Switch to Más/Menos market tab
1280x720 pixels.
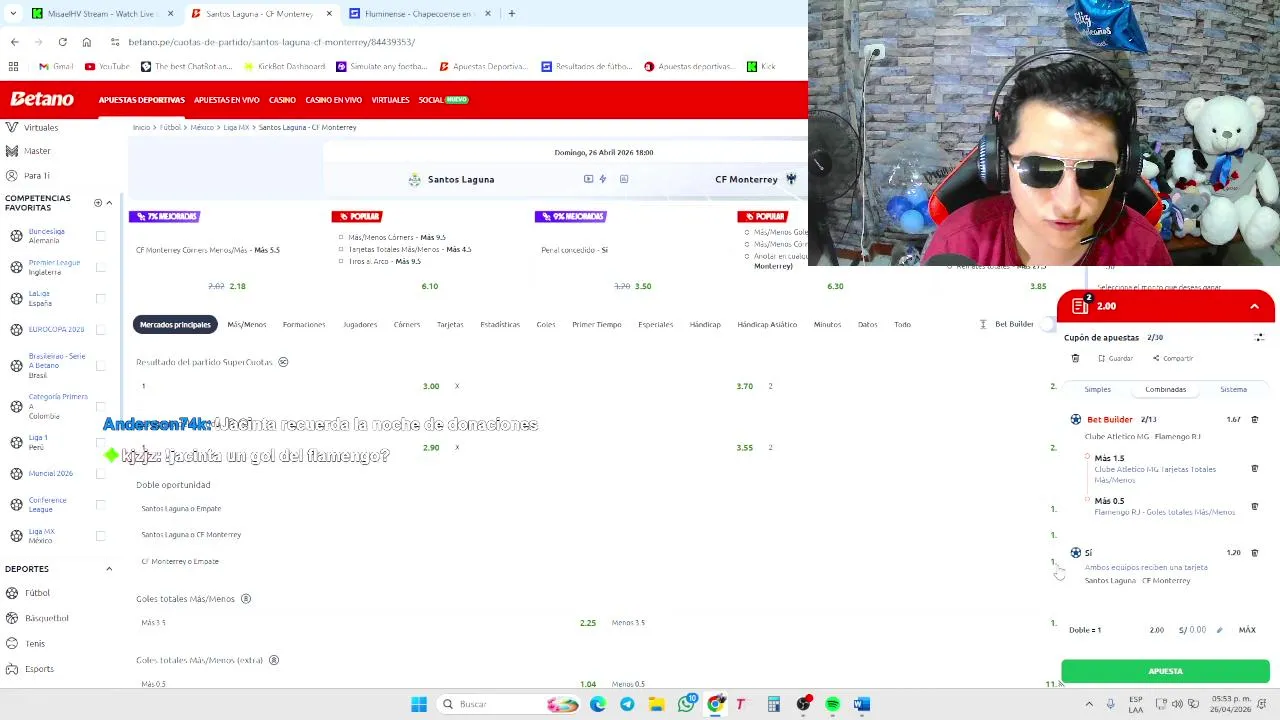coord(246,324)
